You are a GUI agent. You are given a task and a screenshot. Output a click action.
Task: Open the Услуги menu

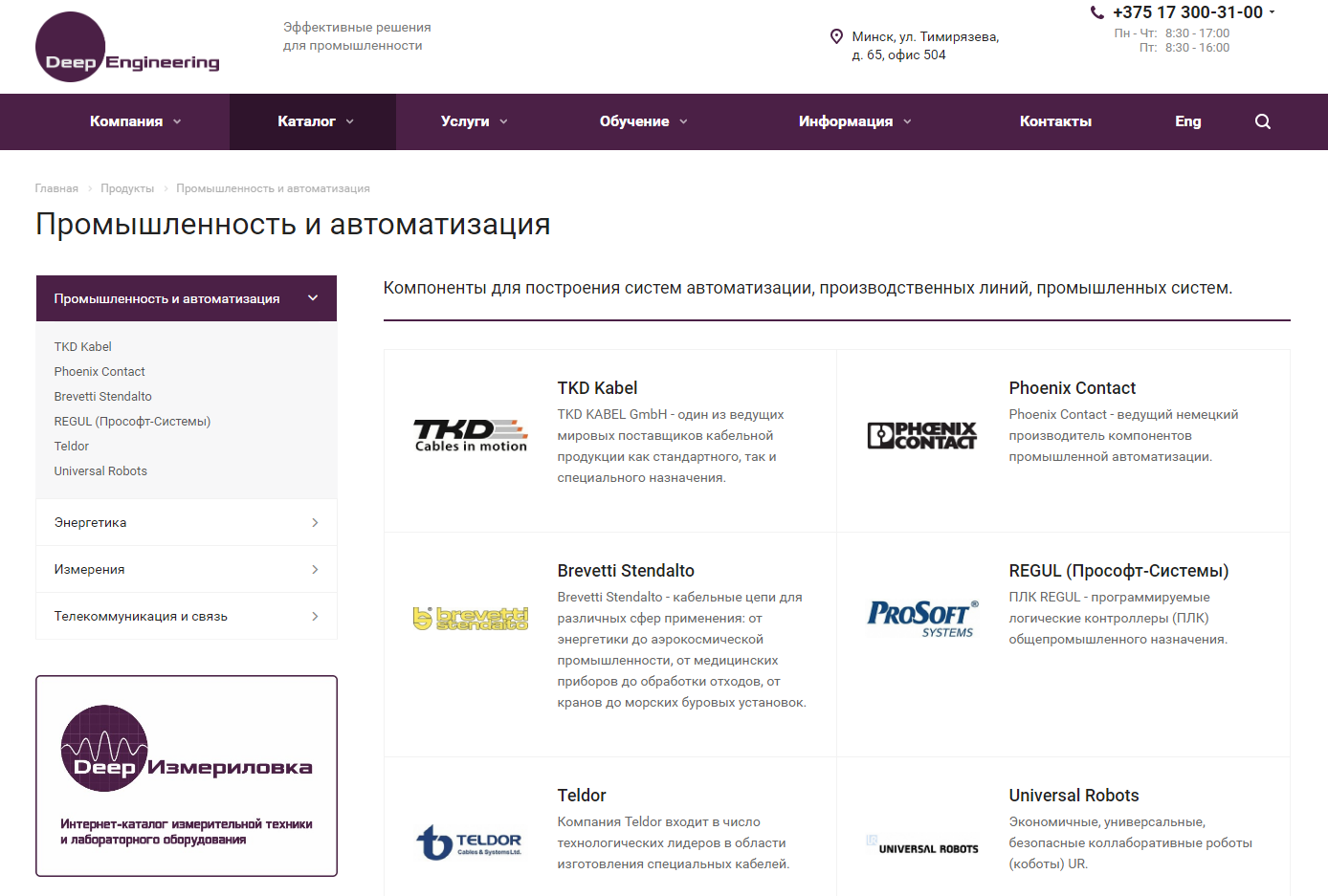[465, 121]
